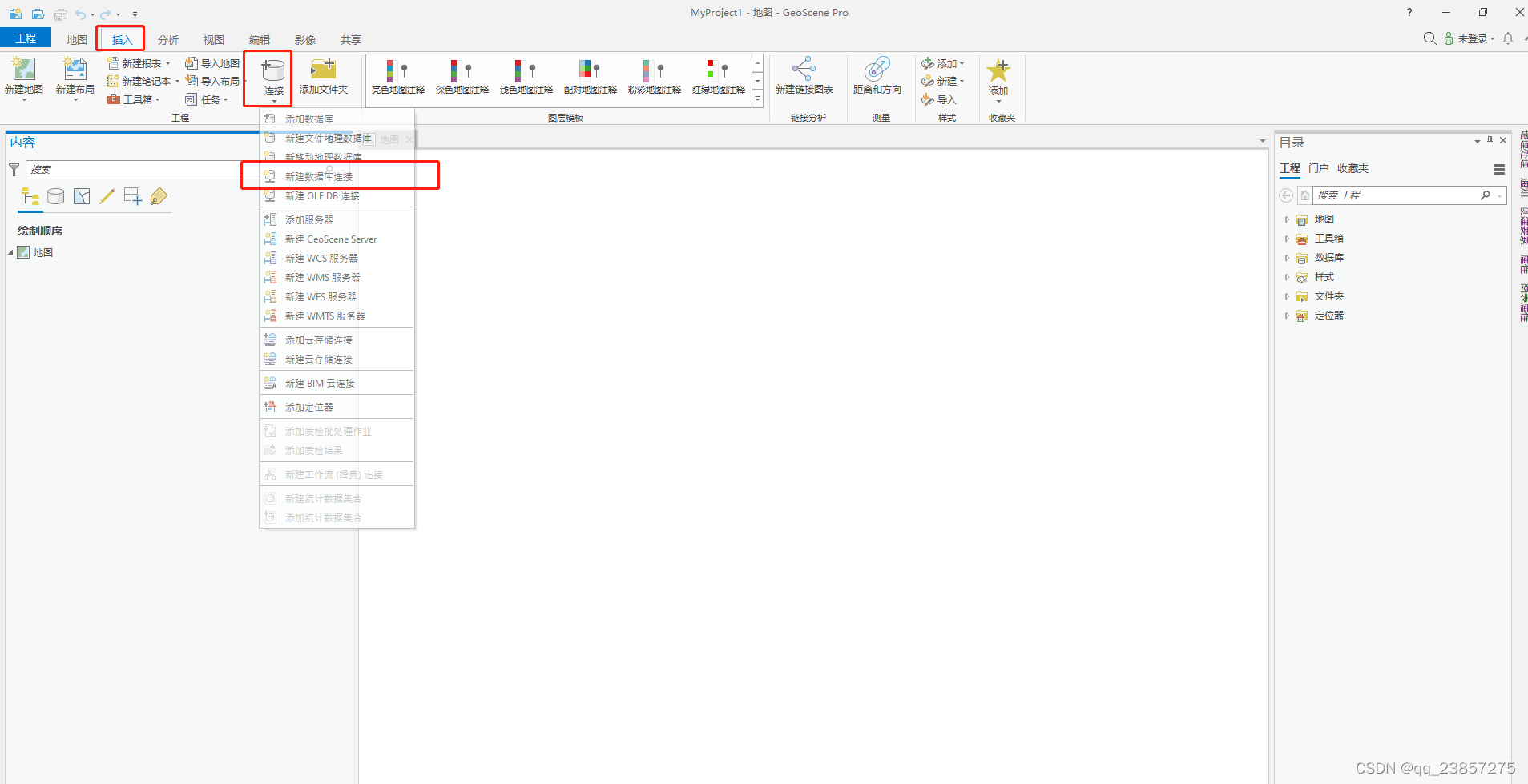Expand the 样式 node in Catalog tree

(1287, 277)
